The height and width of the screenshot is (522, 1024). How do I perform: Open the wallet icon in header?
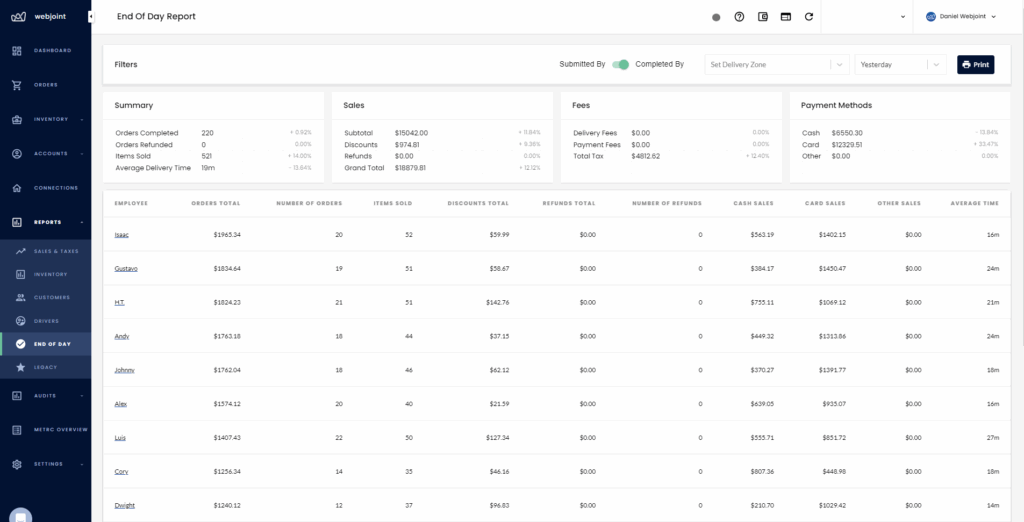(x=763, y=17)
